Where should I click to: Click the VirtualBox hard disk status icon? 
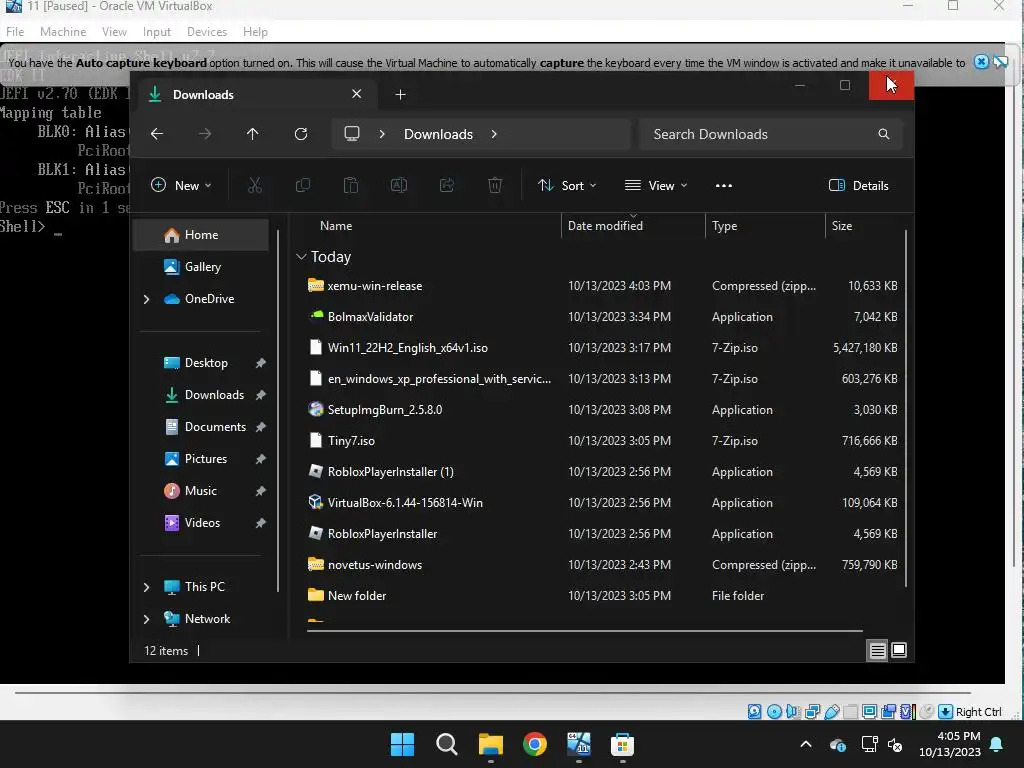pyautogui.click(x=754, y=712)
